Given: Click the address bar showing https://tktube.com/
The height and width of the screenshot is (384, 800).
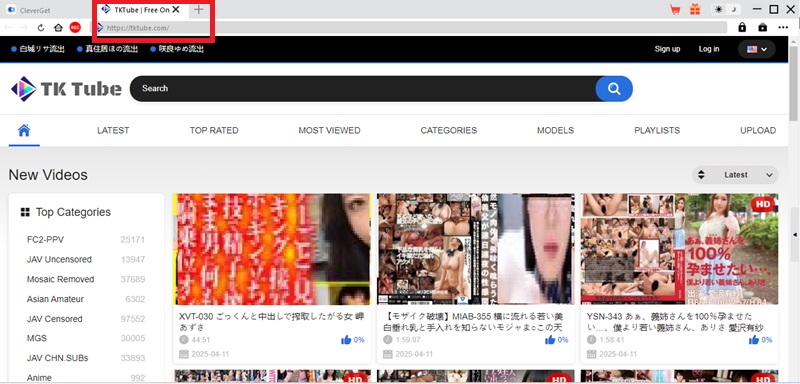Looking at the screenshot, I should coord(408,28).
